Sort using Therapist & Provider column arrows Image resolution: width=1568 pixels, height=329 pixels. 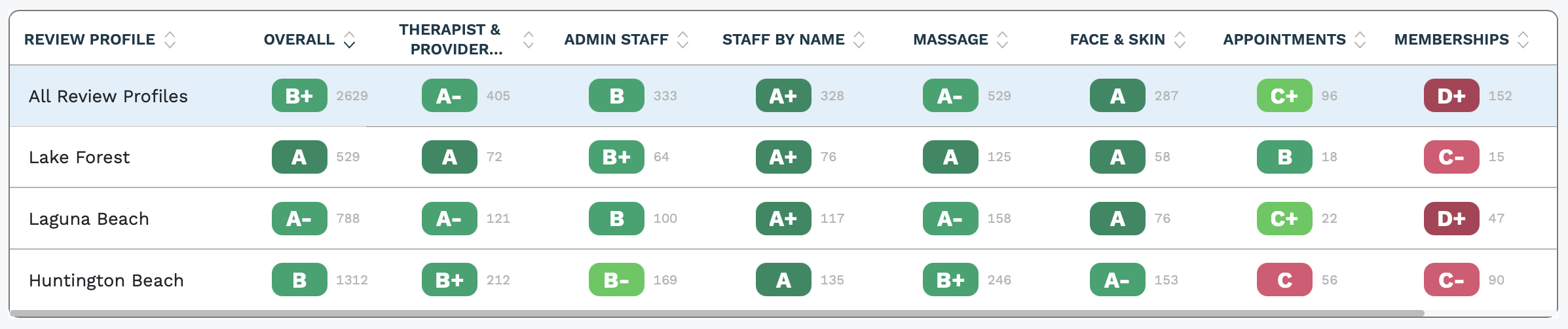(529, 40)
